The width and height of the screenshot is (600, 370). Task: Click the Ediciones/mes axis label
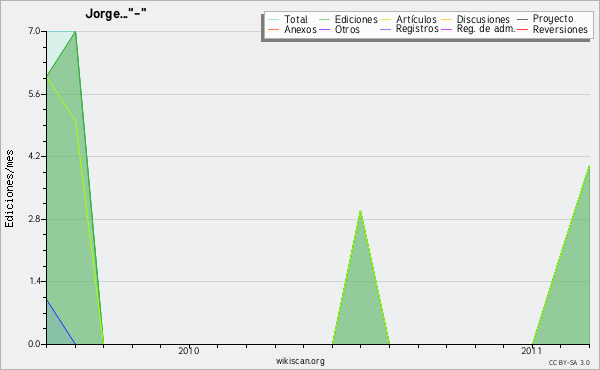tap(9, 188)
